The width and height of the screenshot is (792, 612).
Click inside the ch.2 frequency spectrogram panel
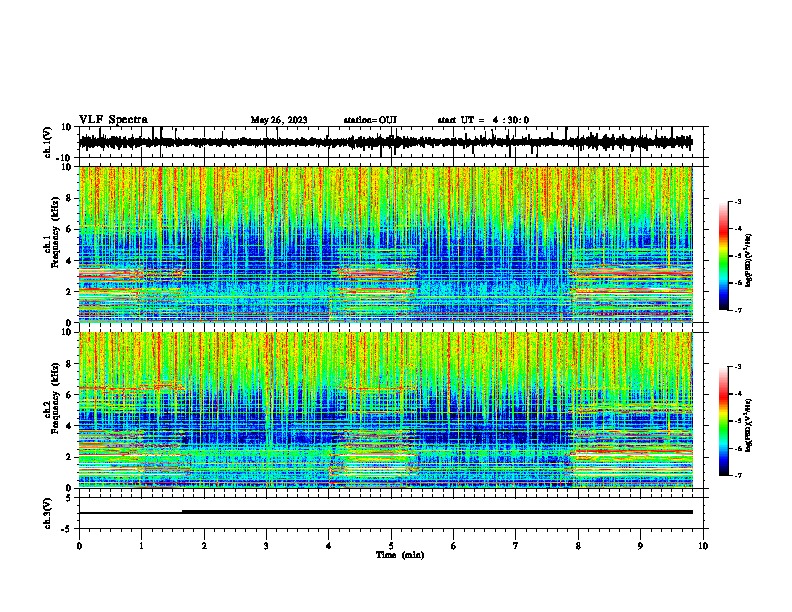point(385,410)
